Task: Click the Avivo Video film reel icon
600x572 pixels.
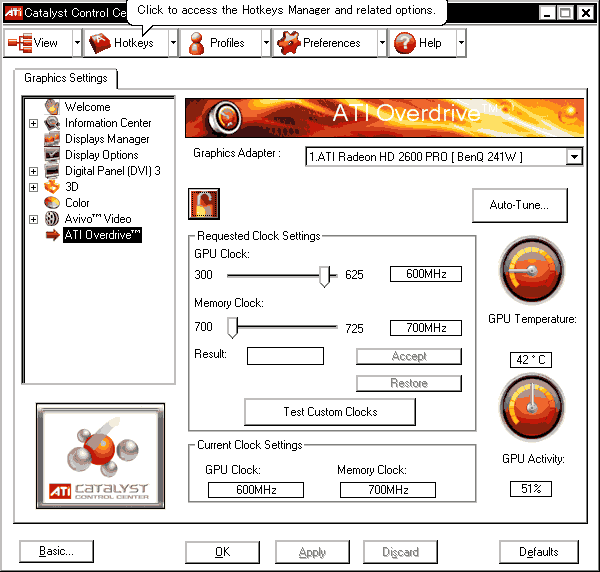Action: 52,219
